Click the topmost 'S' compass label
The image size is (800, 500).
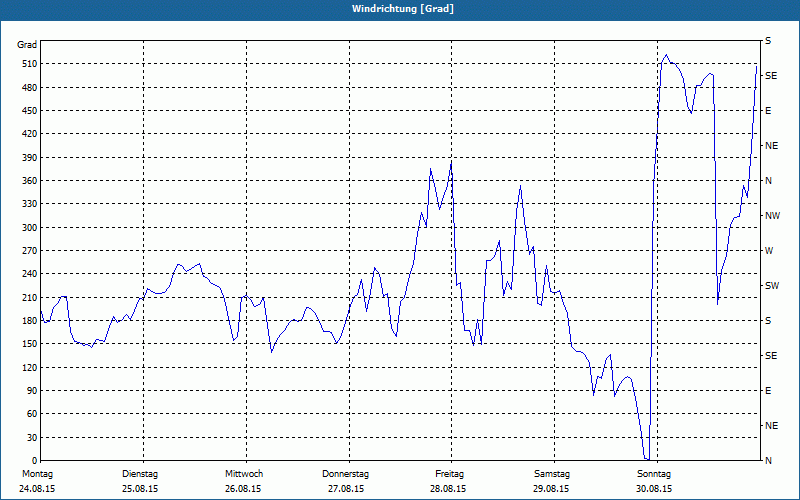tap(768, 41)
